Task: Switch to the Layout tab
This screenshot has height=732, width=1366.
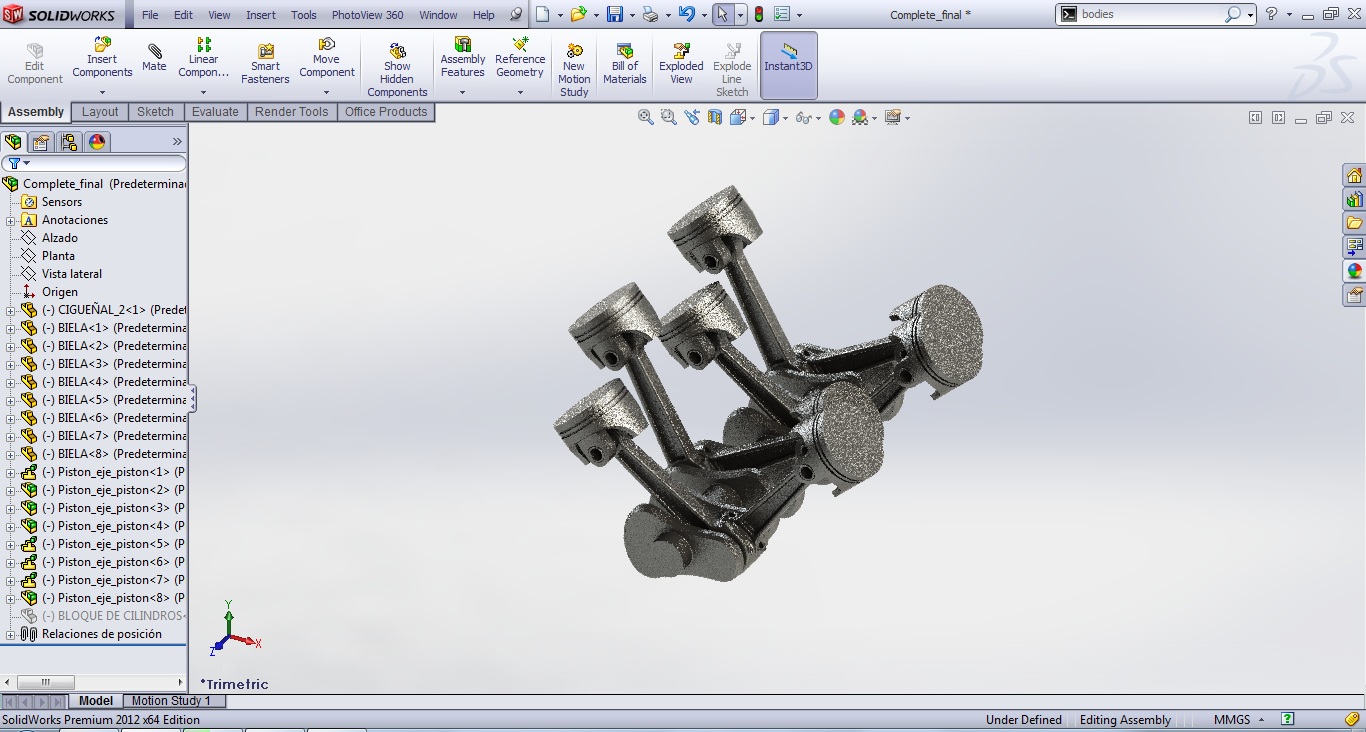Action: pyautogui.click(x=100, y=112)
